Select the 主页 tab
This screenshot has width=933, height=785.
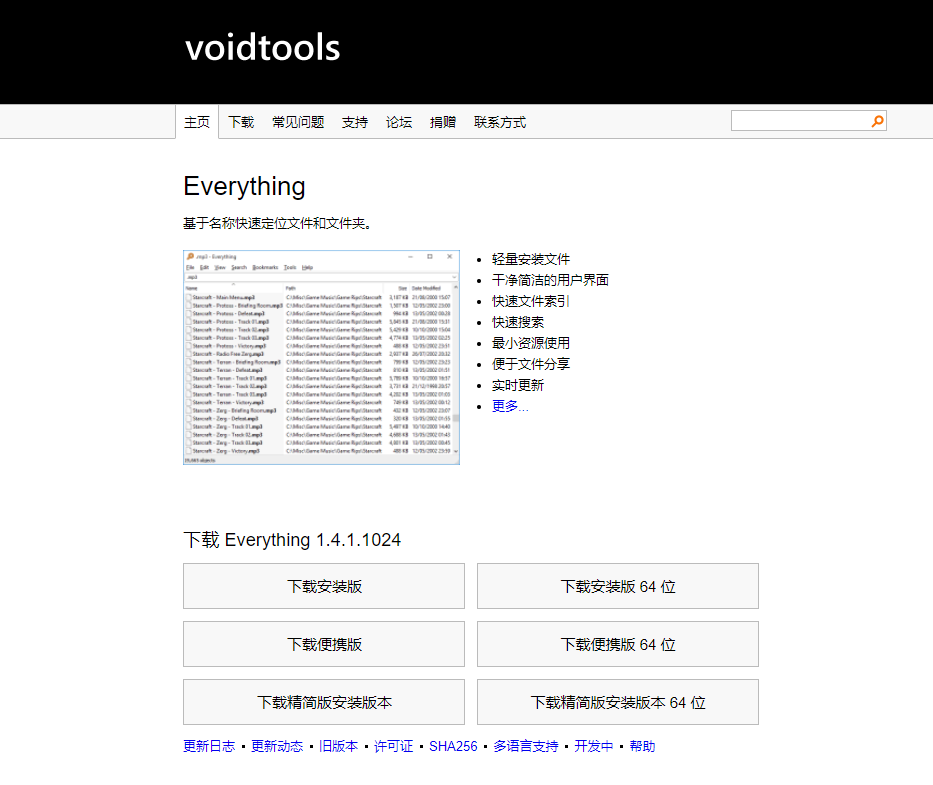pyautogui.click(x=197, y=122)
